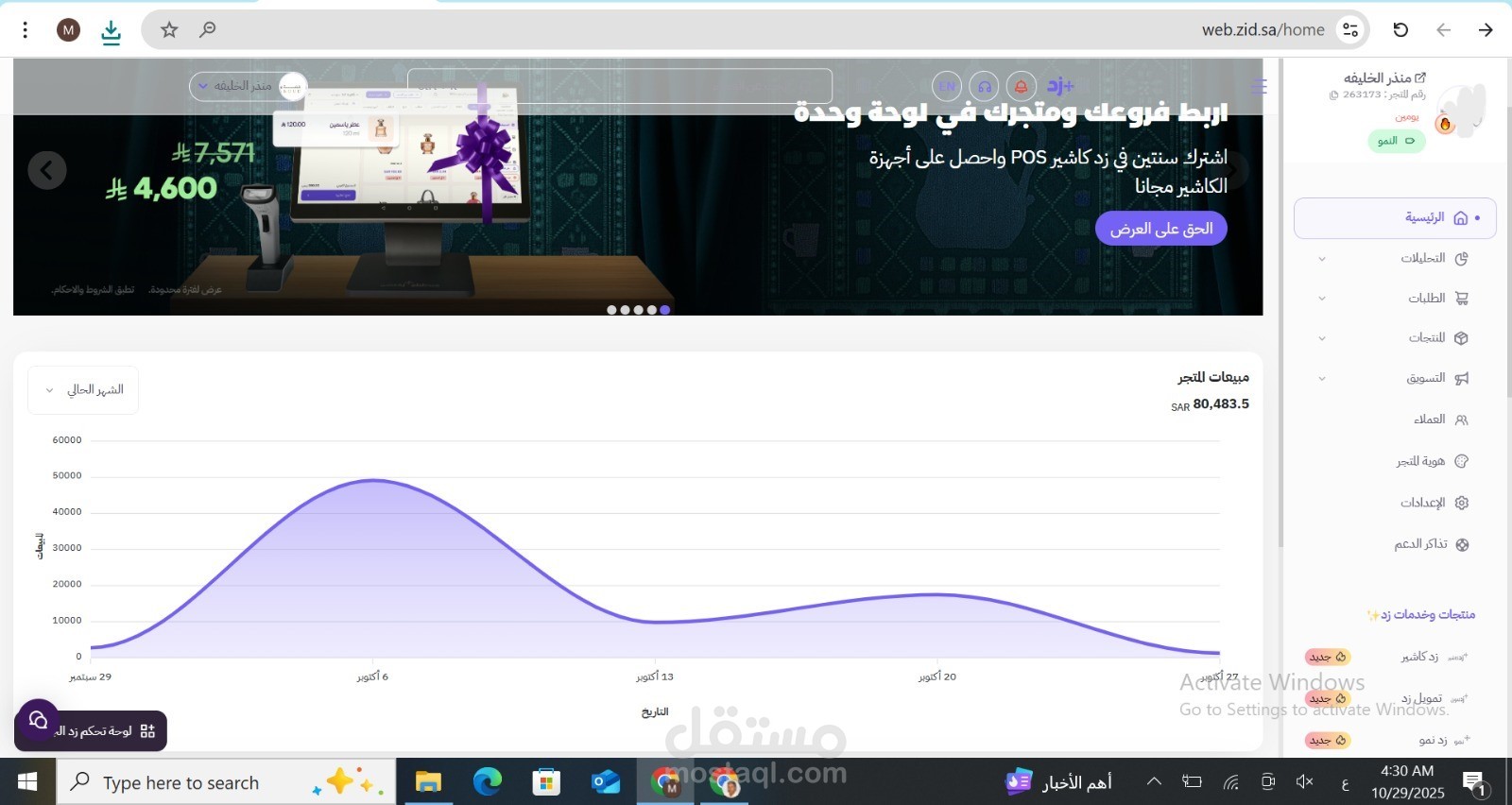Viewport: 1512px width, 805px height.
Task: Reload the page with the refresh icon
Action: pos(1400,30)
